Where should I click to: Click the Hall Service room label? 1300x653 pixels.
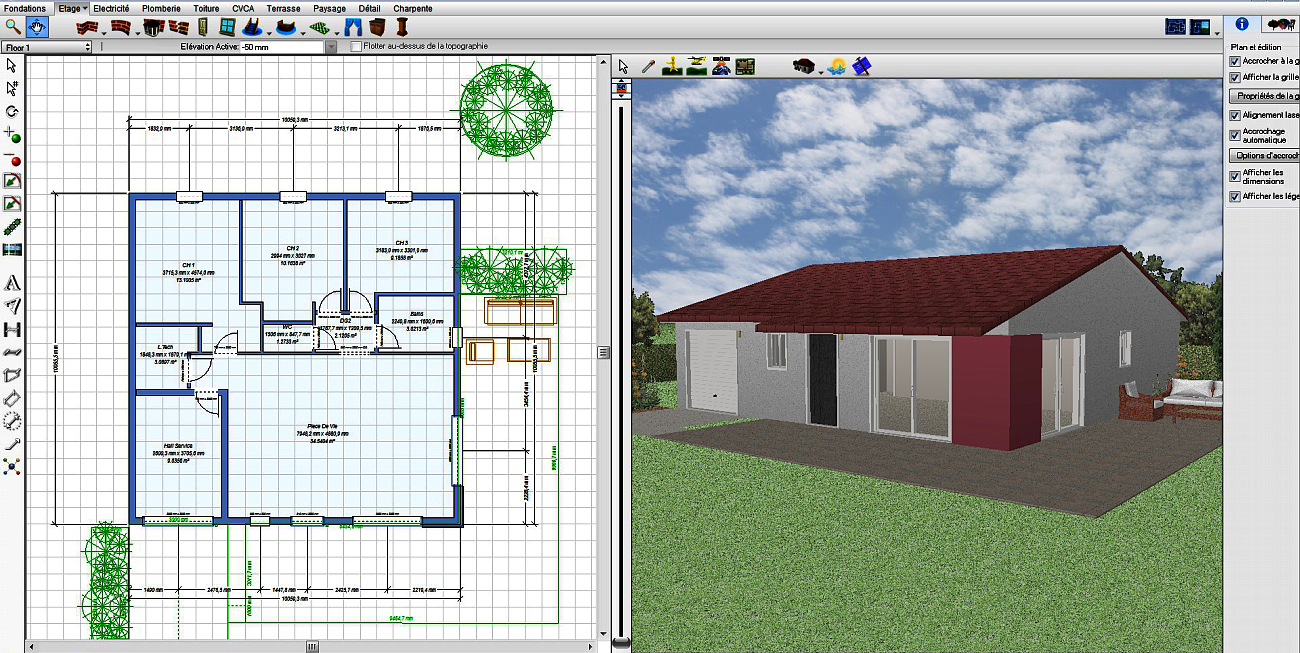(178, 446)
